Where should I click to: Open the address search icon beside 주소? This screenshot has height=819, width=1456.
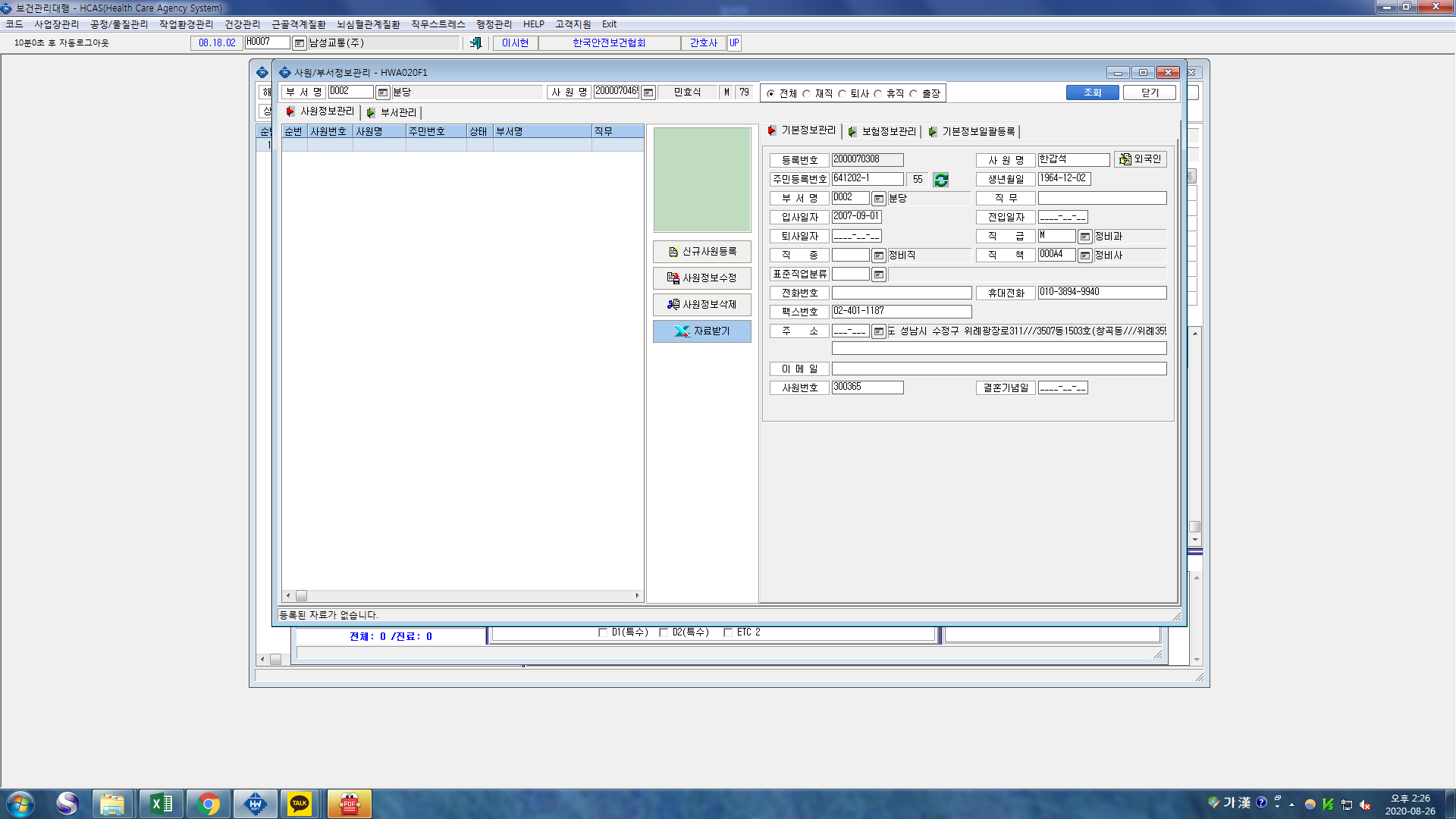pos(878,331)
